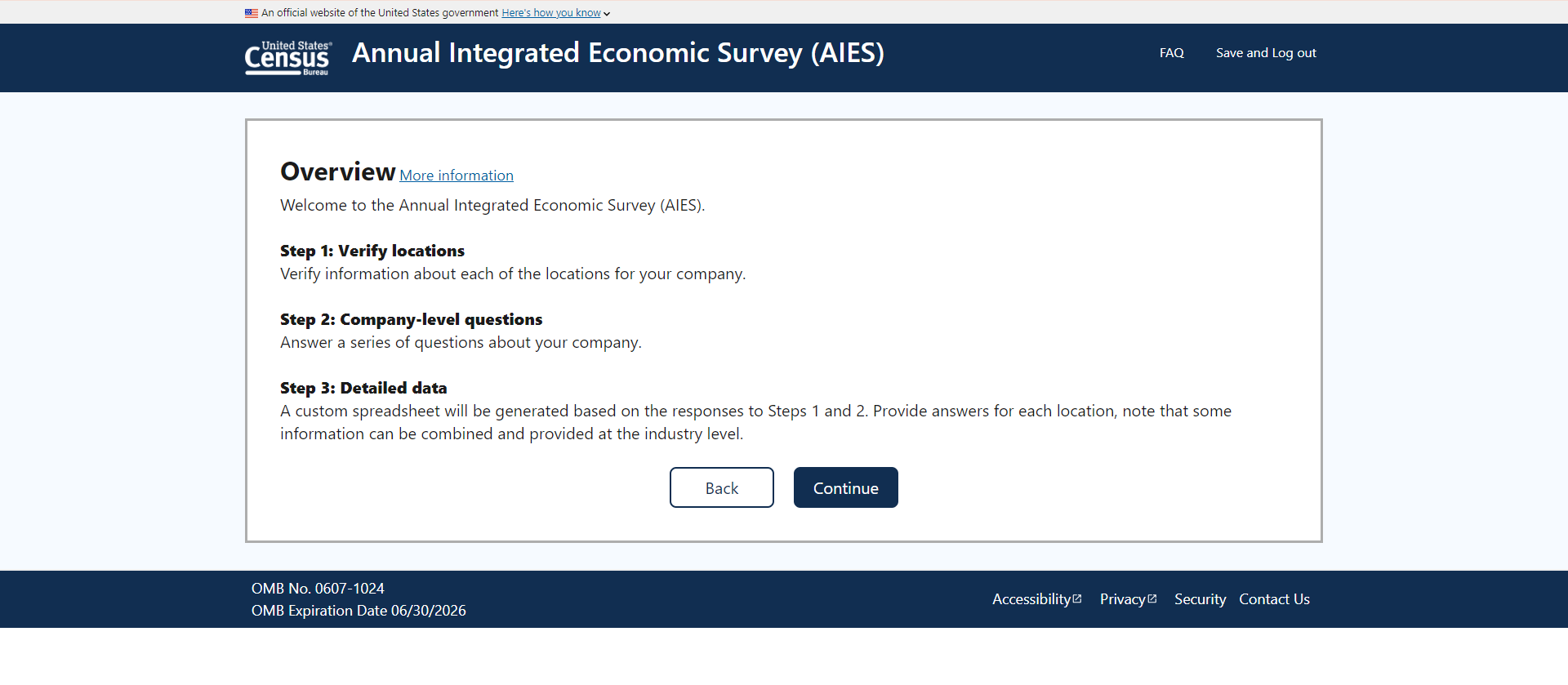Click the "Step 1: Verify locations" heading
The image size is (1568, 685).
[x=372, y=251]
